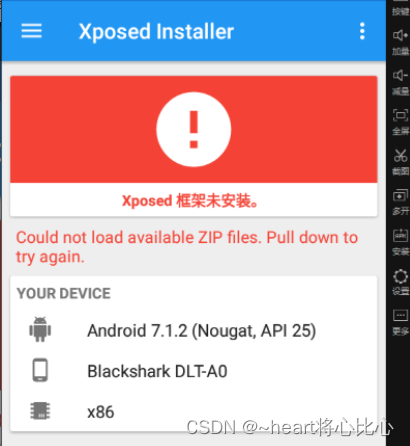This screenshot has width=410, height=446.
Task: Click the Xposed Installer title
Action: point(156,32)
